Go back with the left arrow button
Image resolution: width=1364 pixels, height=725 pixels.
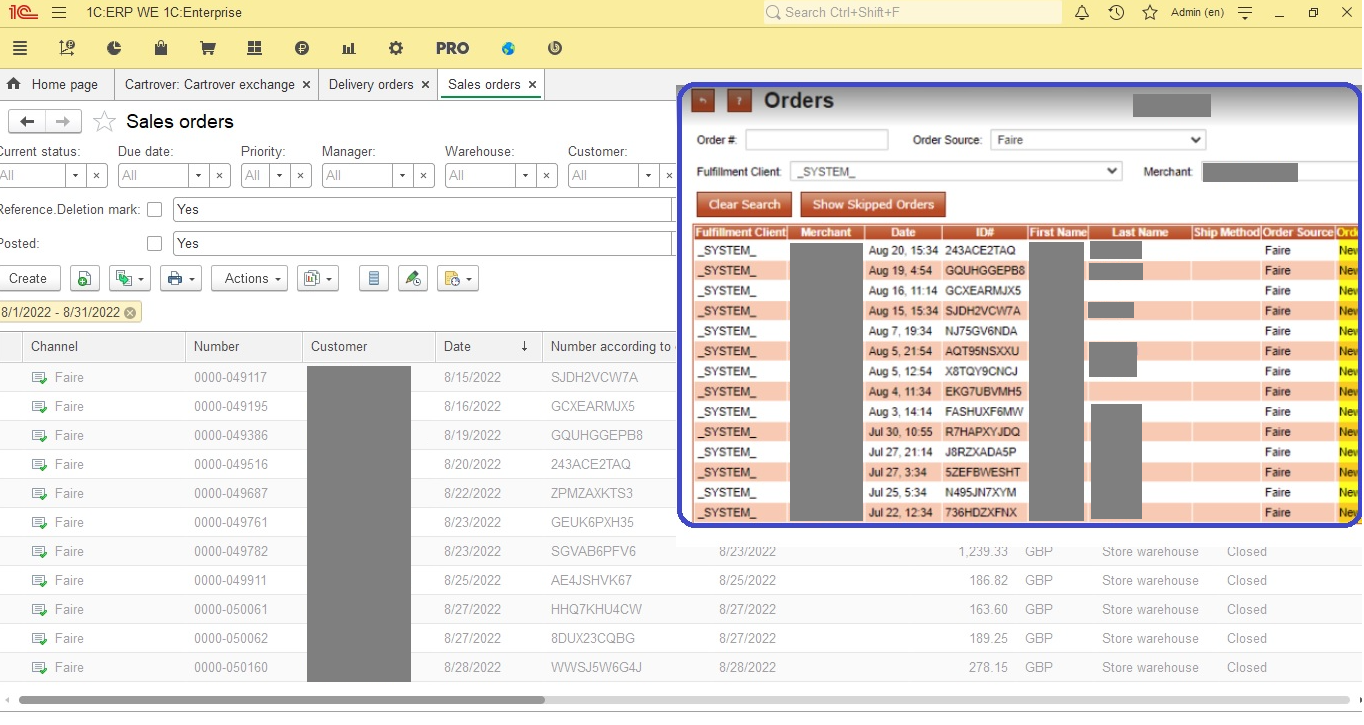coord(27,121)
